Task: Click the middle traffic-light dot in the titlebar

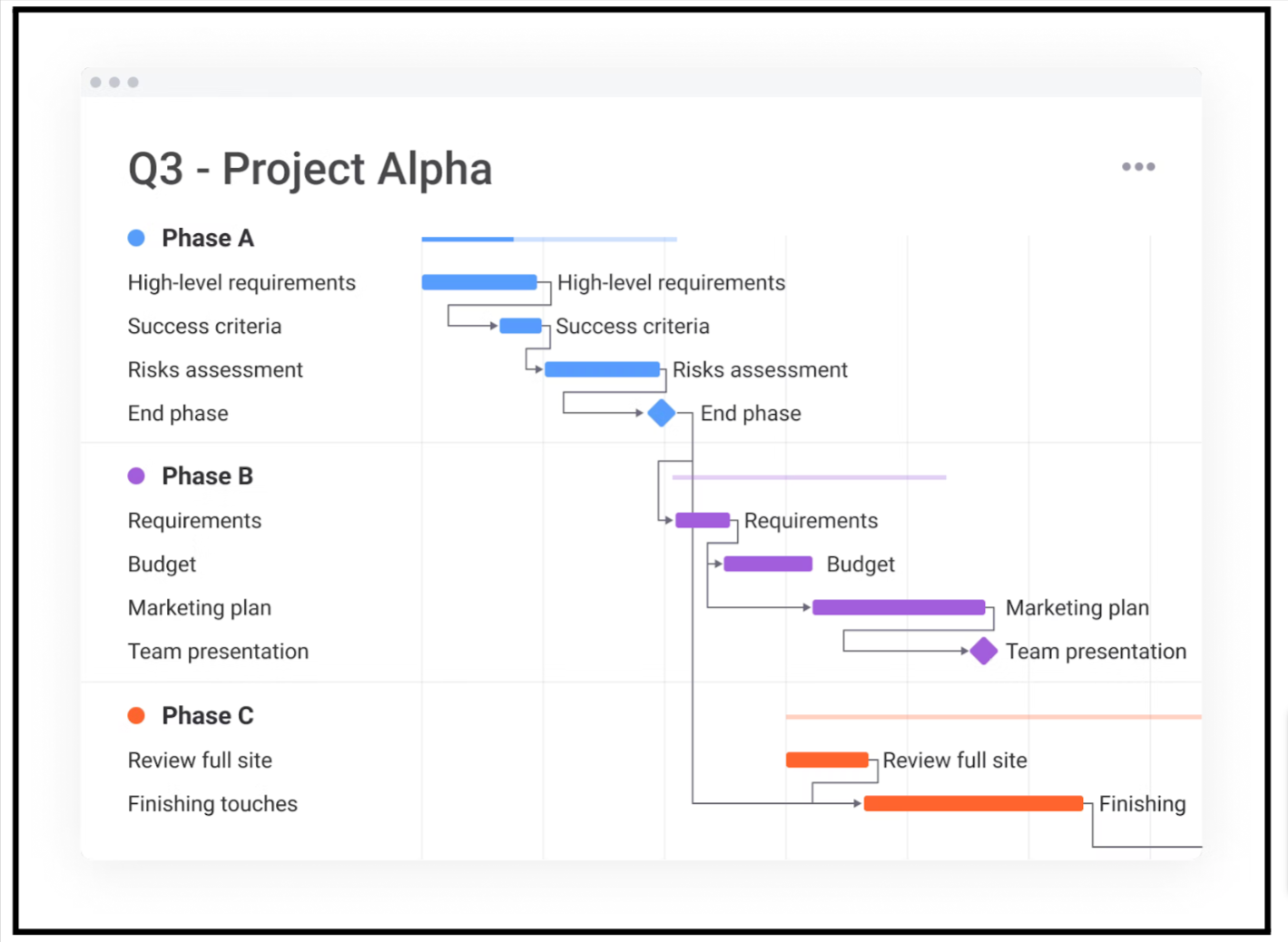Action: 114,81
